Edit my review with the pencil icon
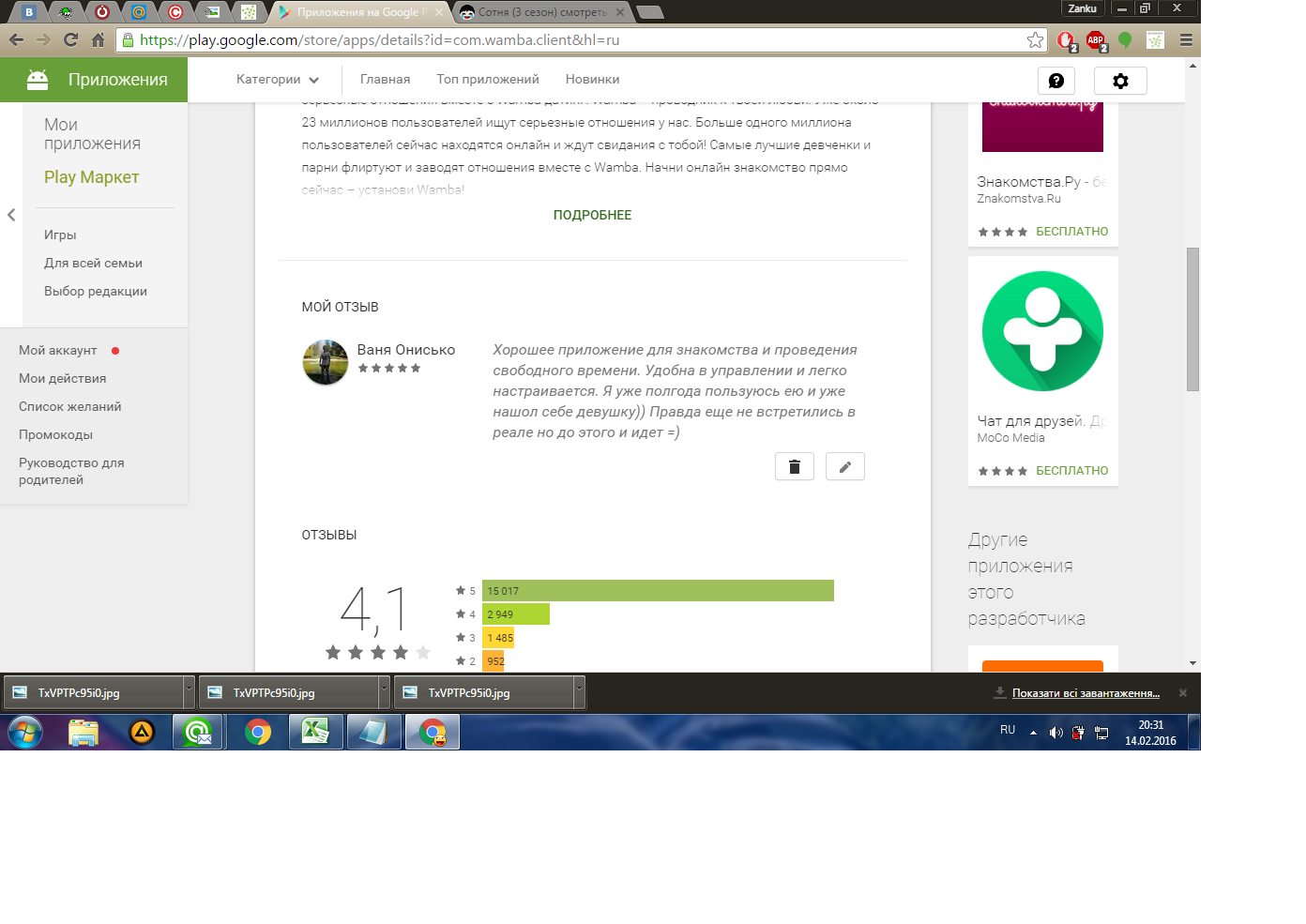1306x924 pixels. click(x=845, y=466)
